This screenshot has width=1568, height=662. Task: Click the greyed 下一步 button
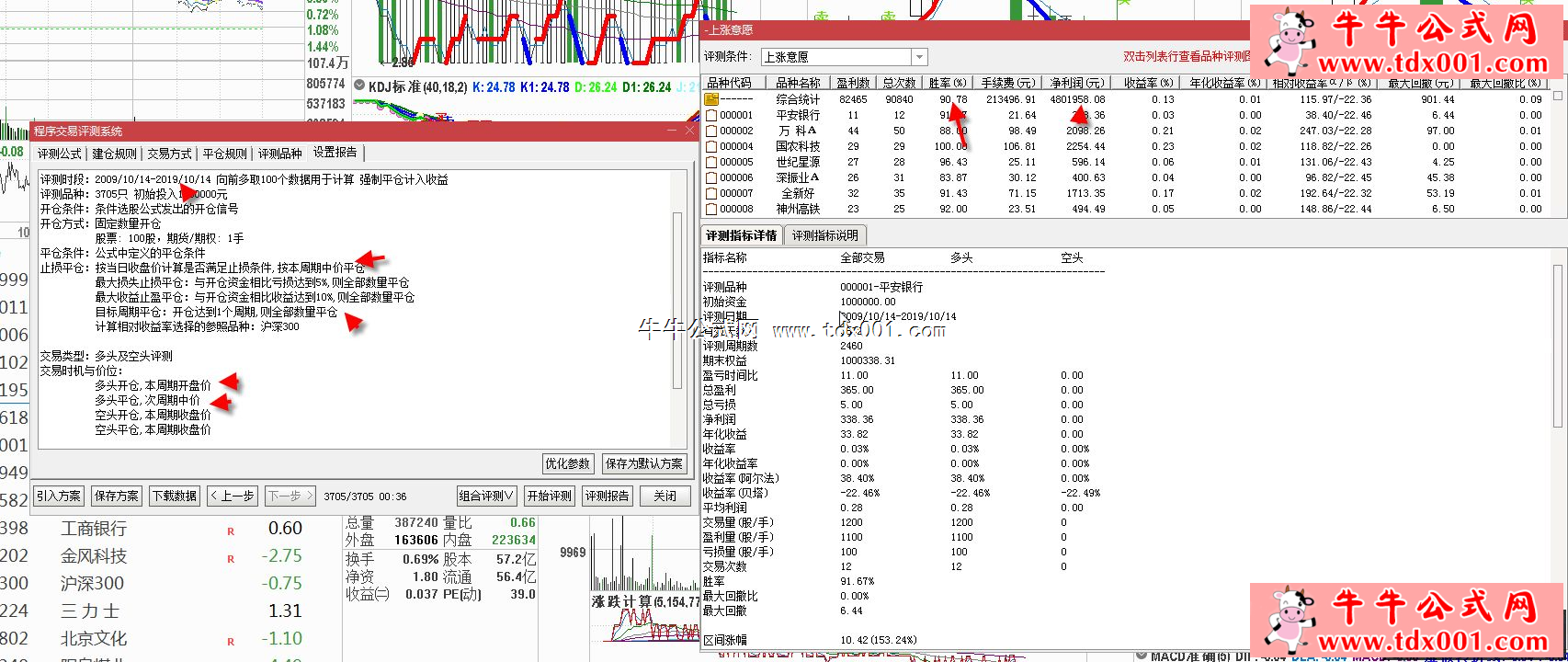coord(290,496)
